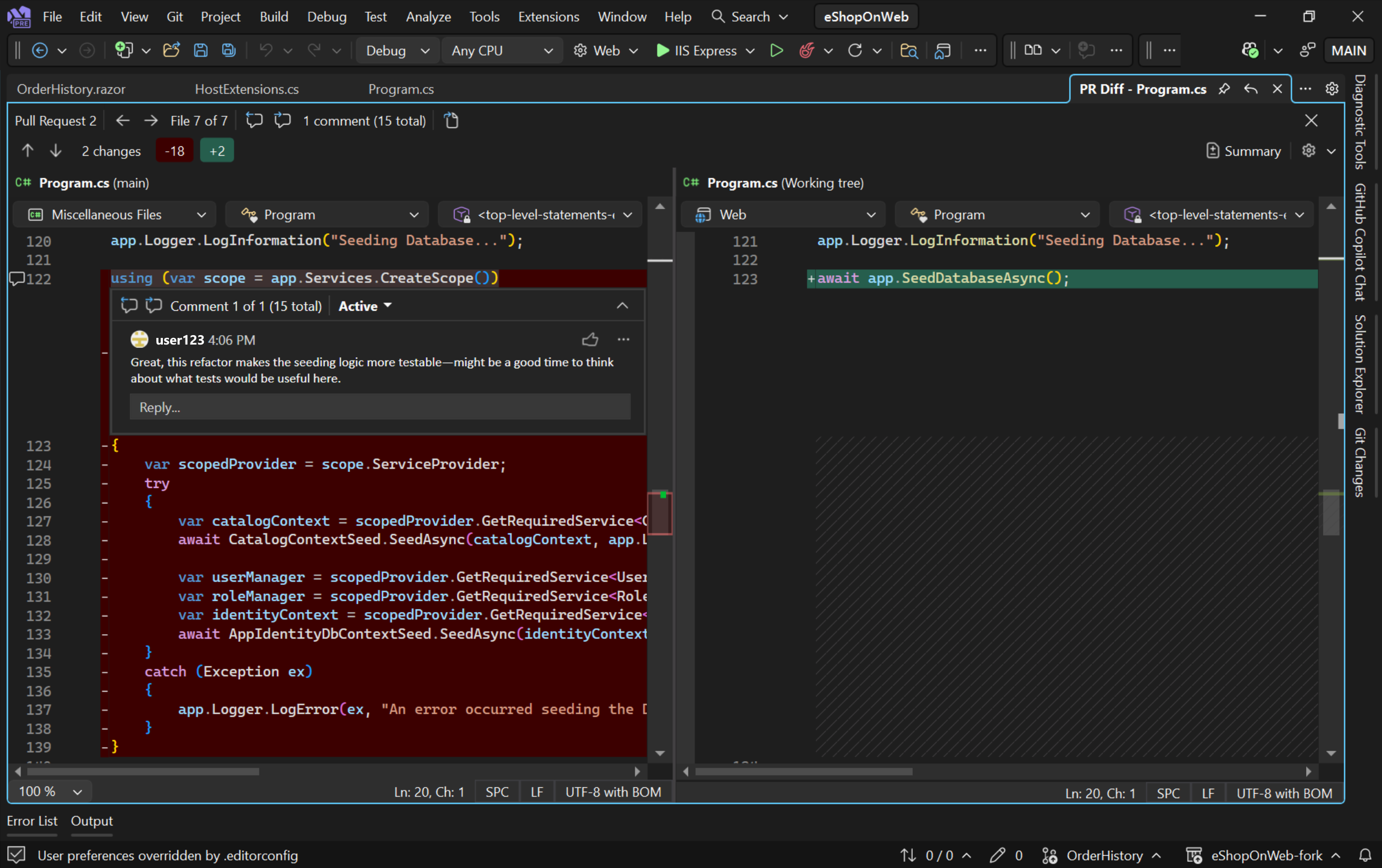
Task: Open the MAIN branch picker
Action: [1350, 50]
